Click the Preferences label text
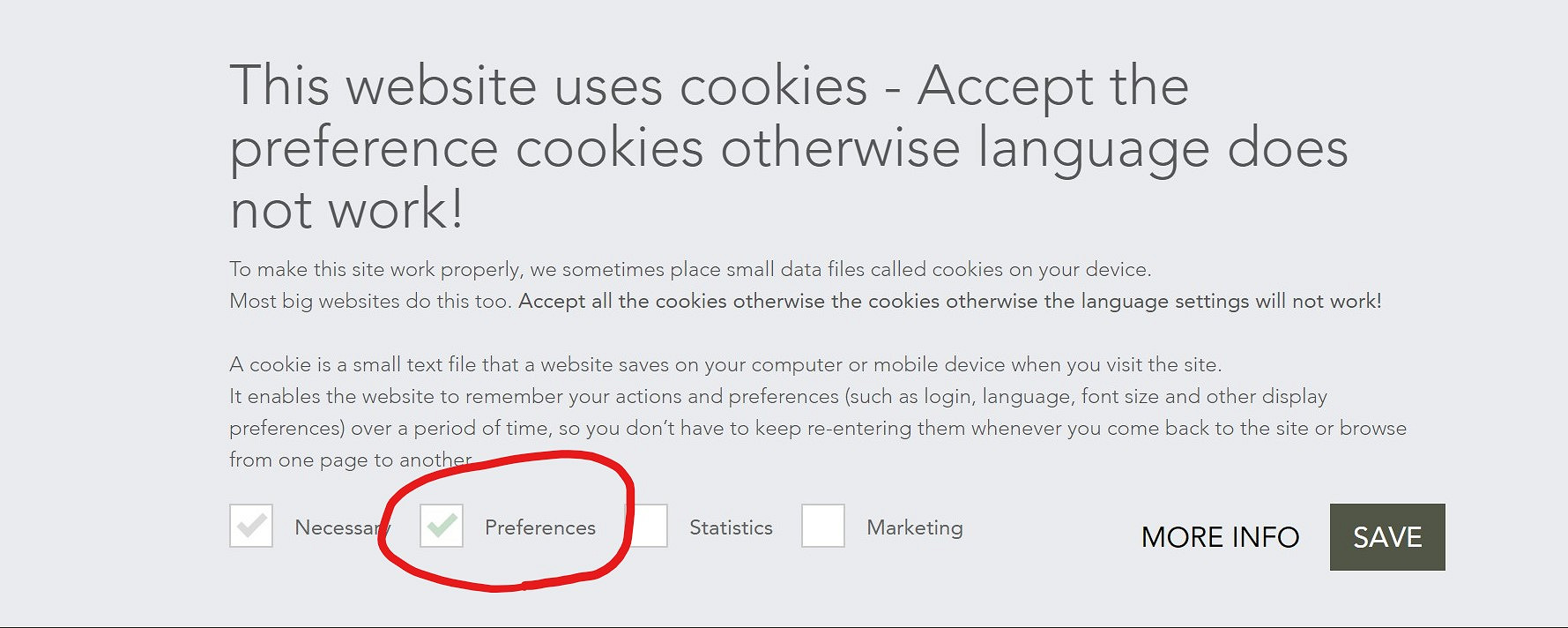 pos(540,527)
